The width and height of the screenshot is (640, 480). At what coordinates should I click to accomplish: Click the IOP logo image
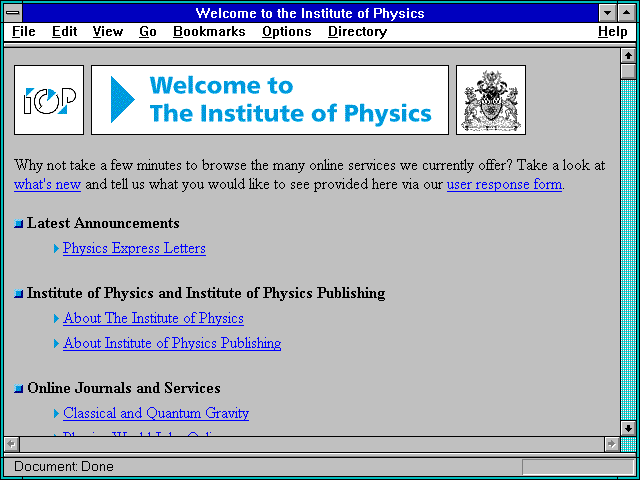point(49,100)
